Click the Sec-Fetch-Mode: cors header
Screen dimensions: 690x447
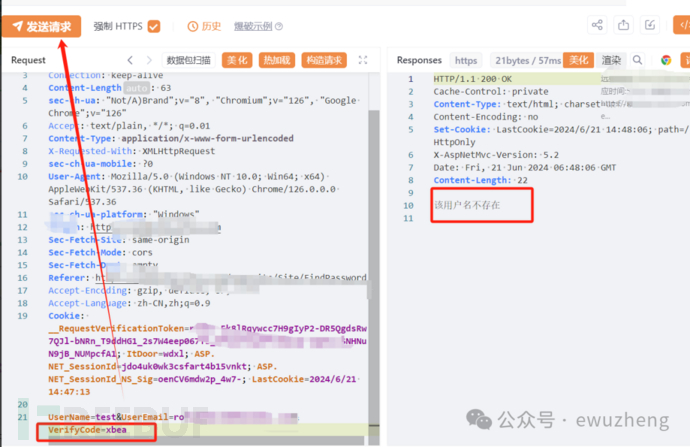coord(100,253)
